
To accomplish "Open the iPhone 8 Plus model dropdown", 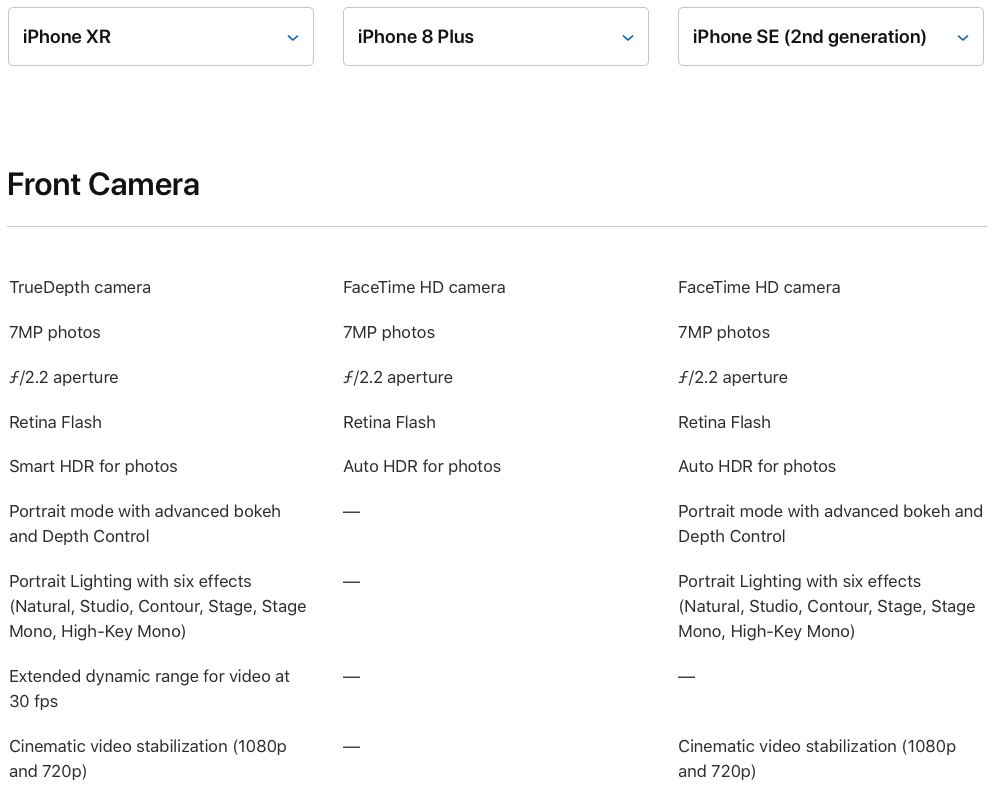I will (496, 37).
